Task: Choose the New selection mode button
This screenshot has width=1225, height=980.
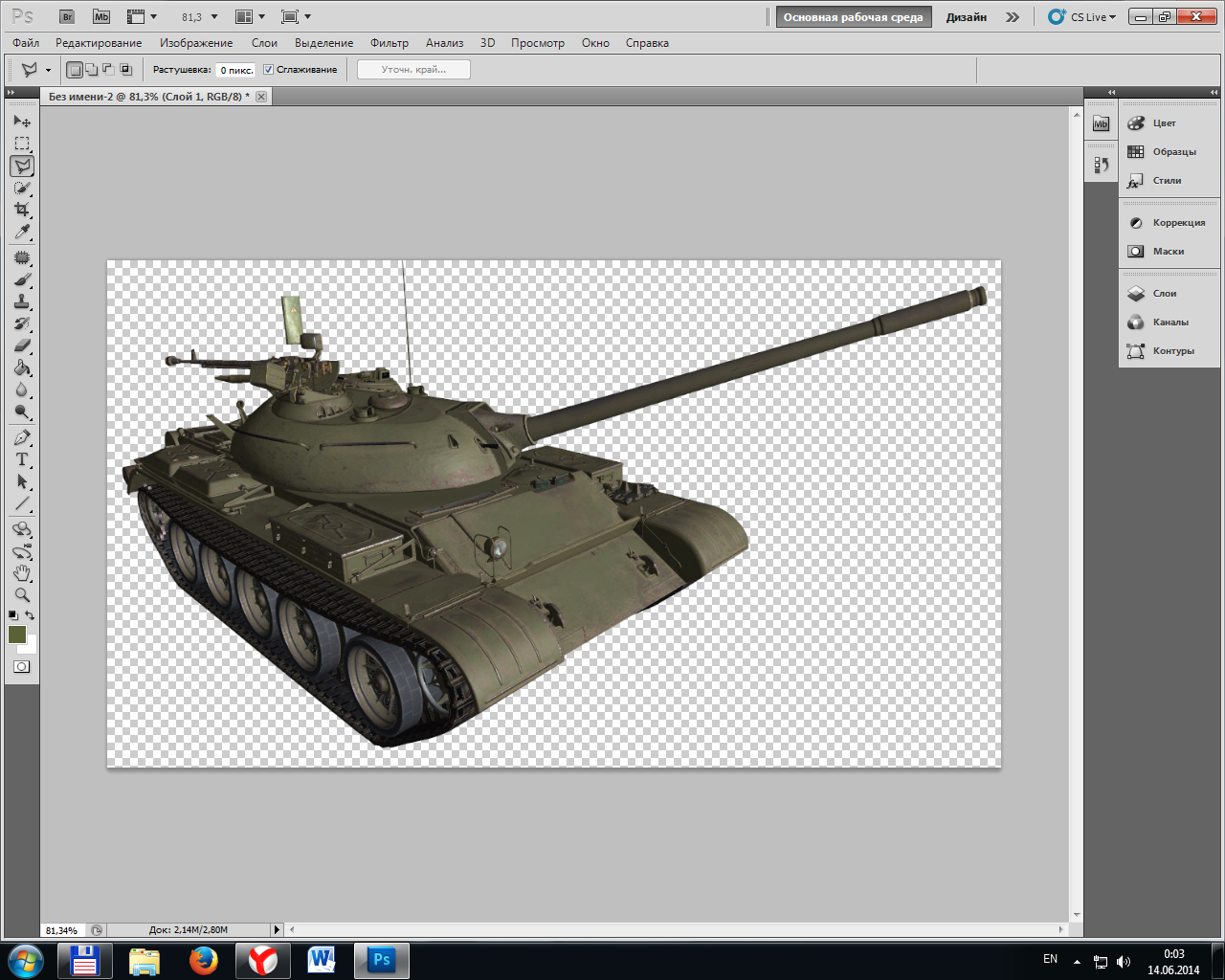Action: pos(75,70)
